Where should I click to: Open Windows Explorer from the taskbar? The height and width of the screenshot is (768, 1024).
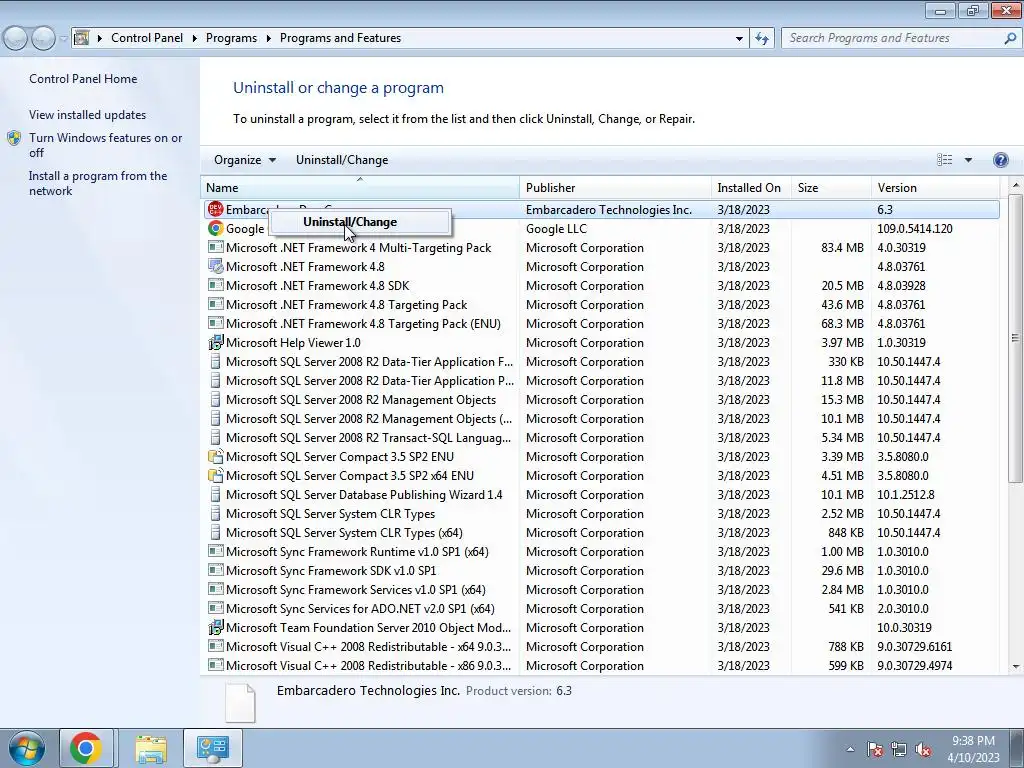click(x=151, y=748)
